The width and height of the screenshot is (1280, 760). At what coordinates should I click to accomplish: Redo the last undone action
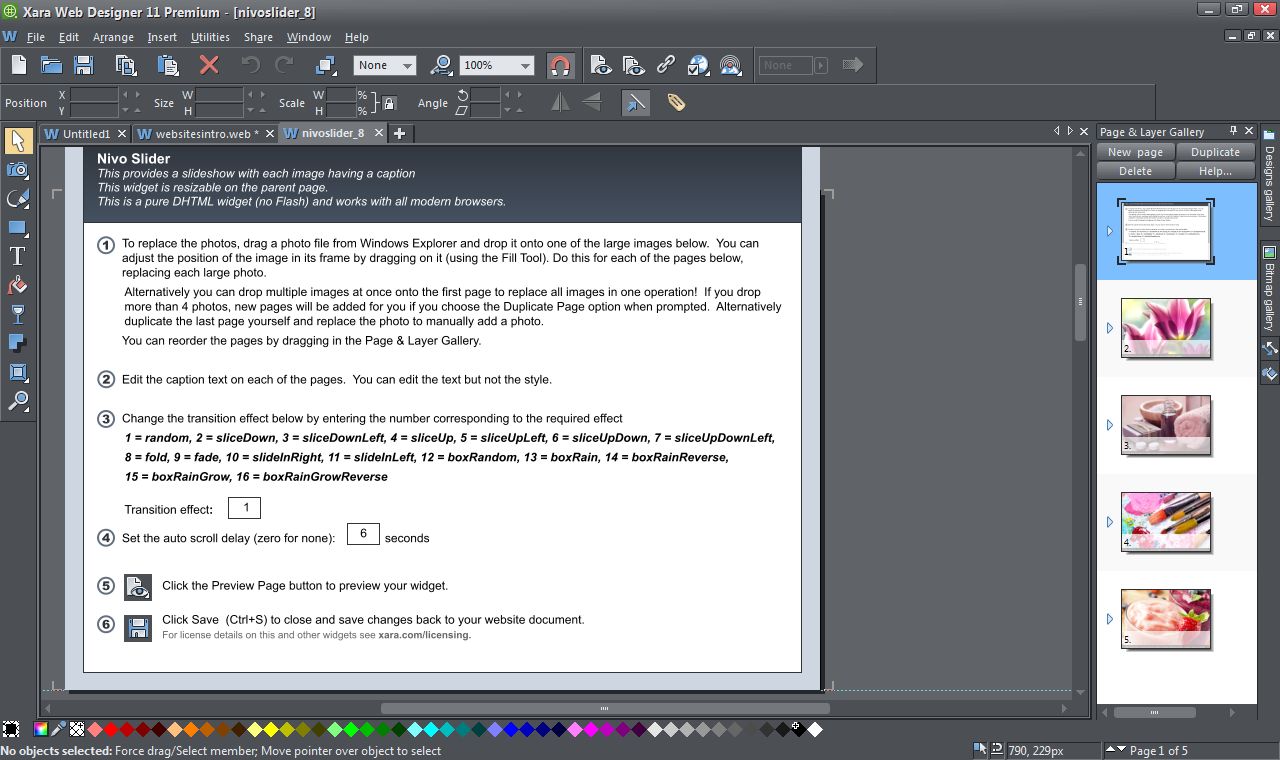[x=284, y=66]
